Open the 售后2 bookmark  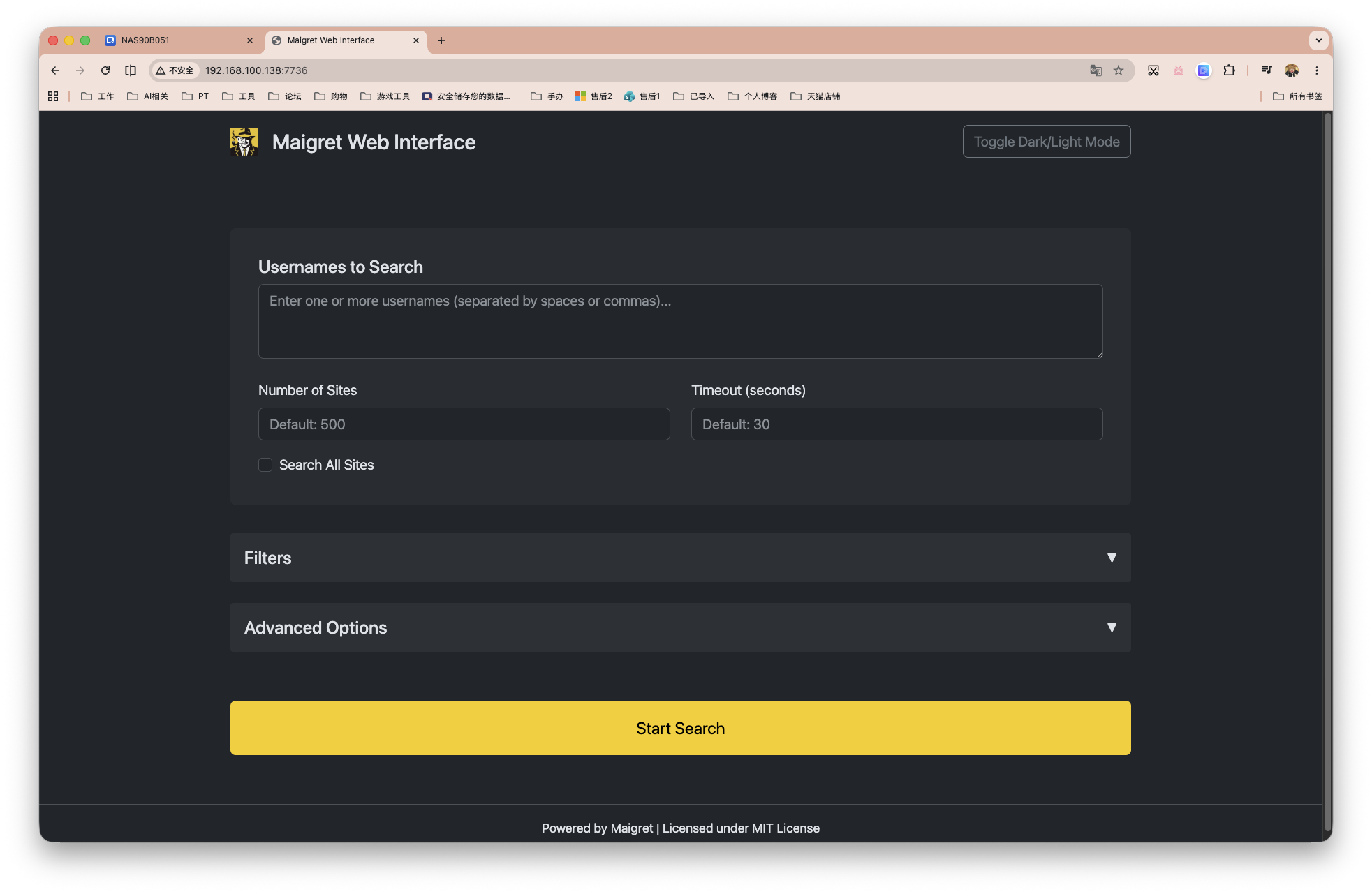pos(593,96)
